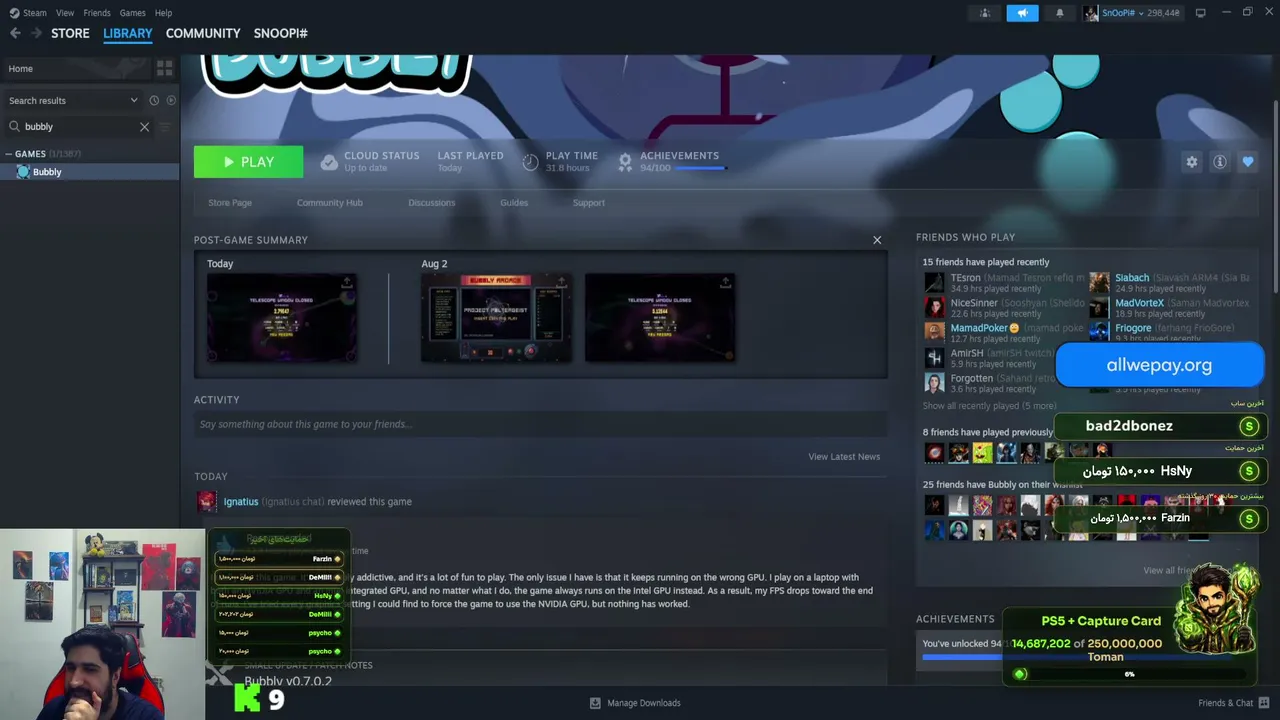This screenshot has width=1280, height=720.
Task: Close the Post-Game Summary panel
Action: tap(877, 240)
